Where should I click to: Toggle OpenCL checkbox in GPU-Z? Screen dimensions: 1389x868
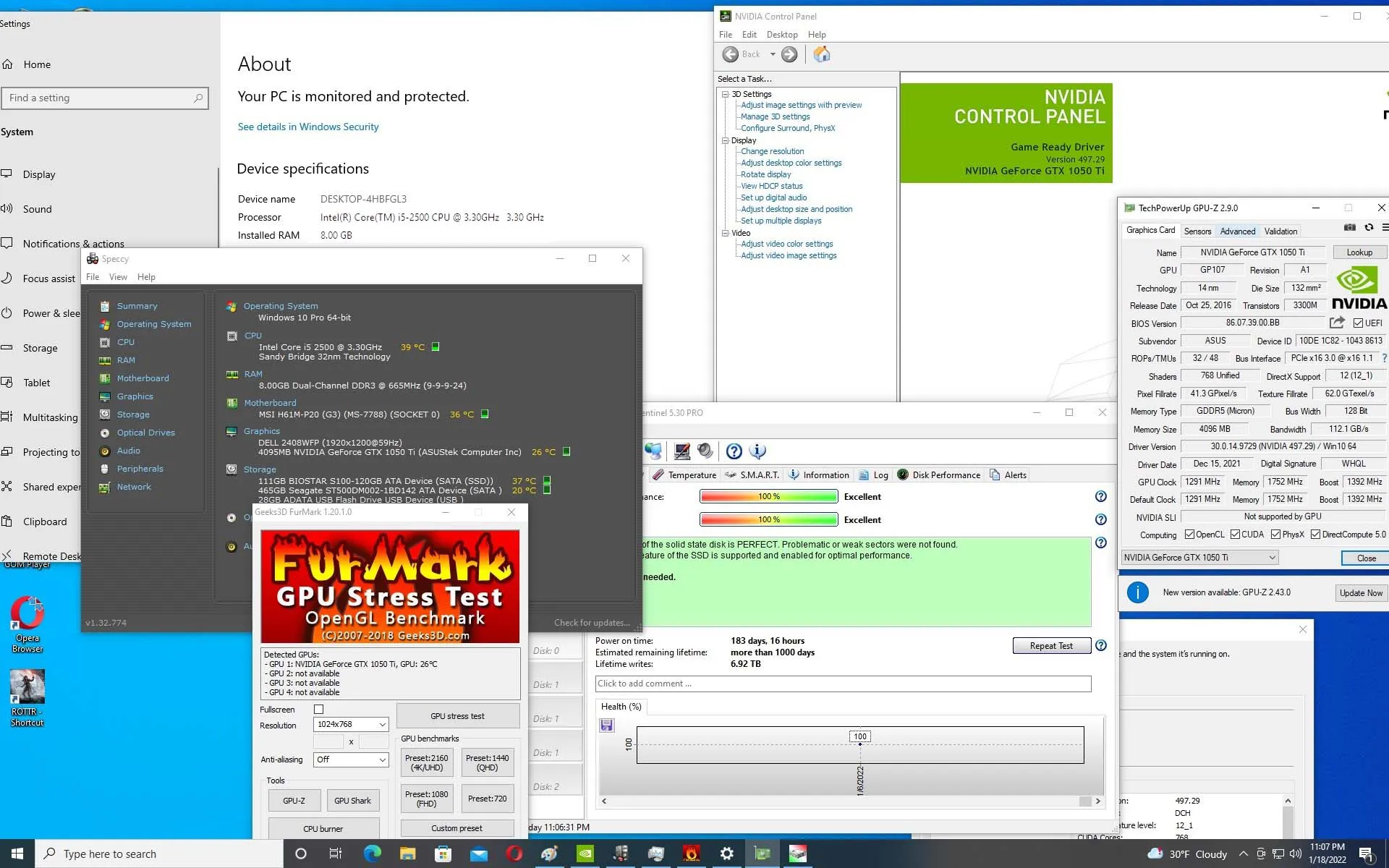tap(1189, 535)
